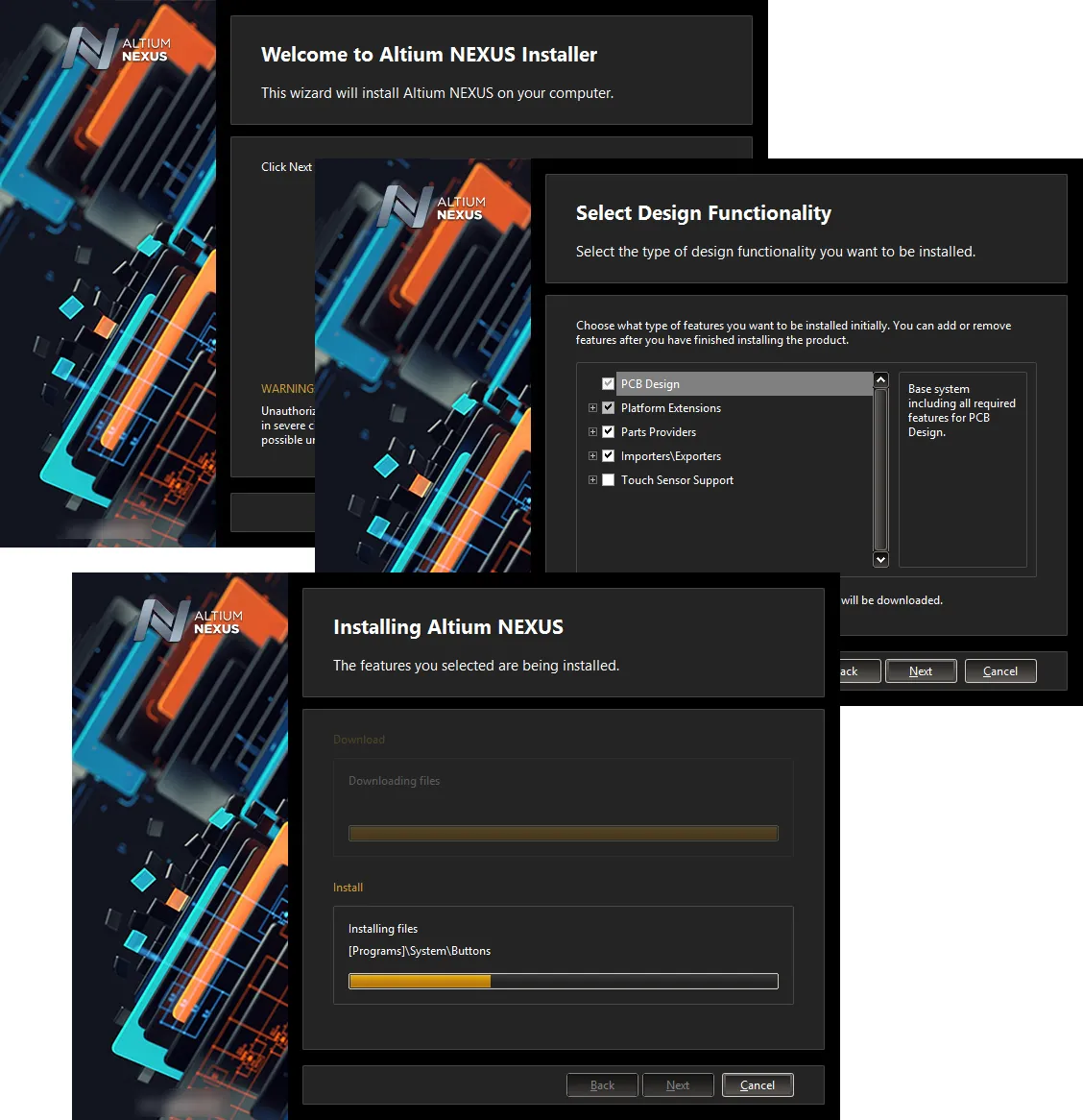
Task: Uncheck the PCB Design checkbox
Action: tap(609, 383)
